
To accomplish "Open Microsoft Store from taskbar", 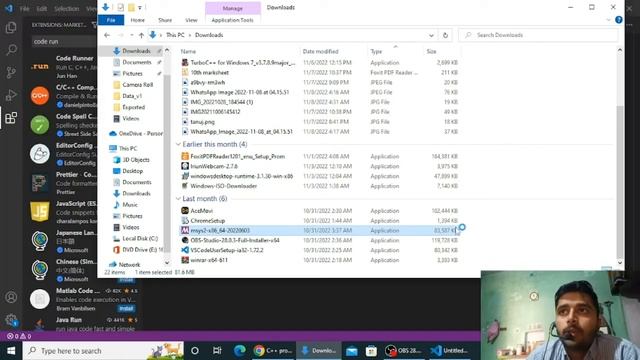I will click(x=371, y=351).
